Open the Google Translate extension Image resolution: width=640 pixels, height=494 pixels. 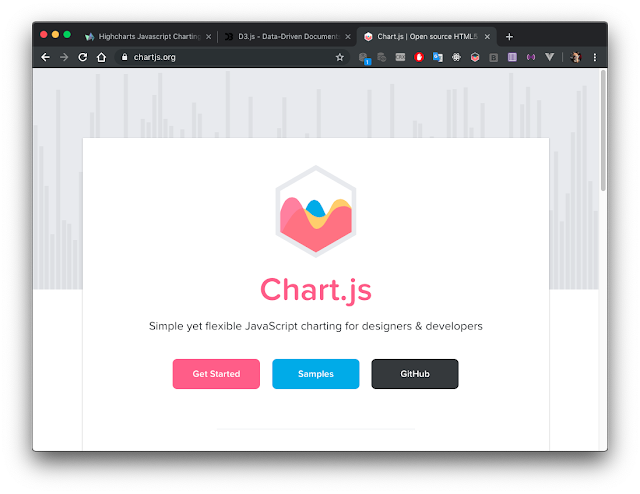click(x=438, y=57)
